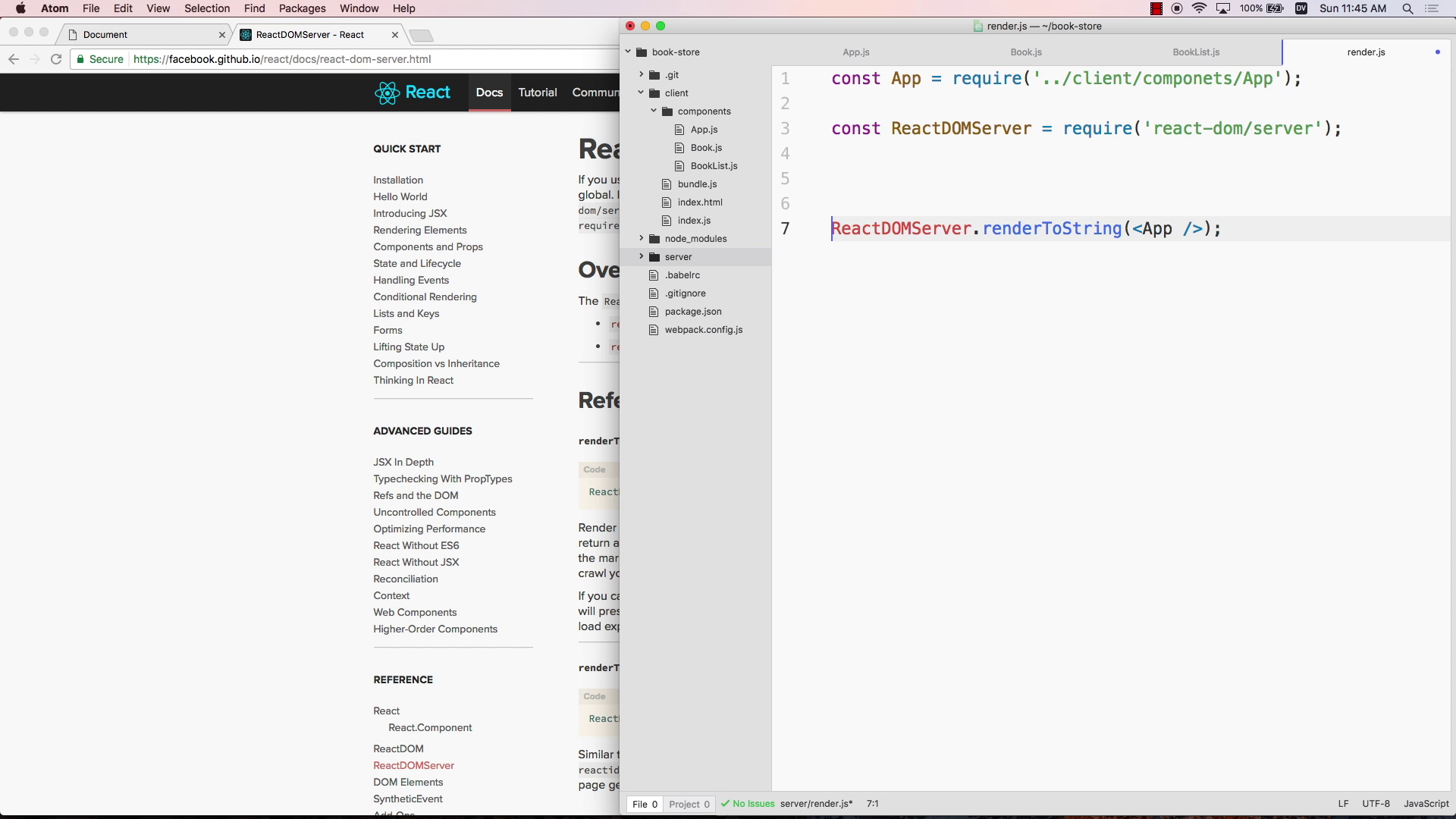Click the .babelrc file icon

654,275
